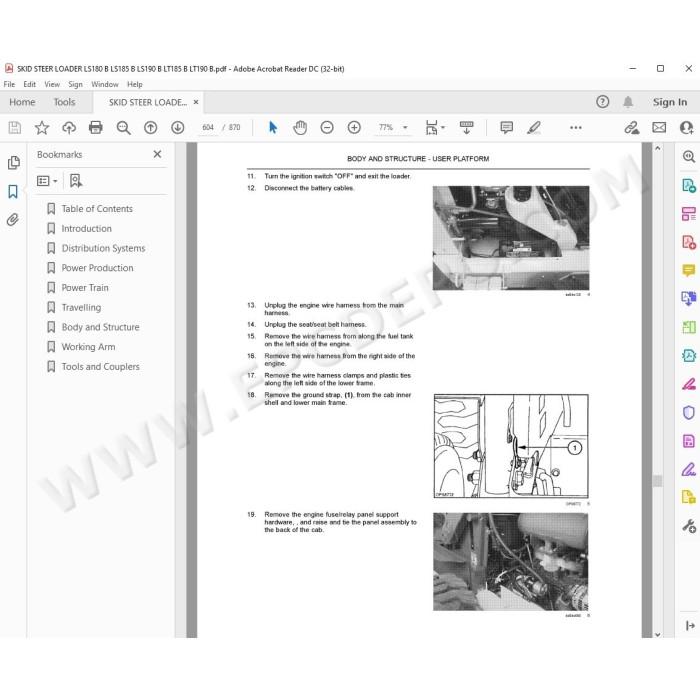The image size is (700, 700).
Task: Open notifications bell
Action: tap(628, 102)
